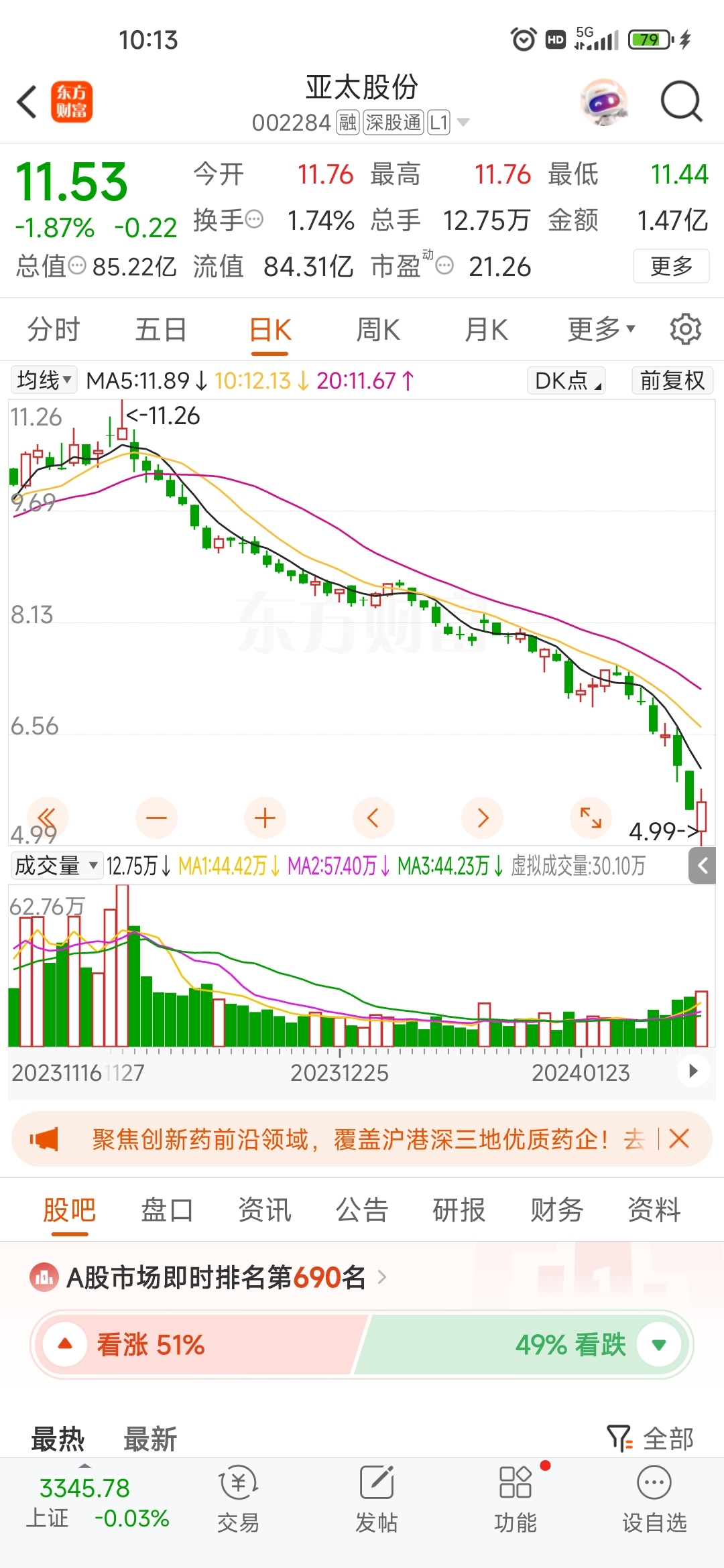Tap the L1 level tag
This screenshot has width=724, height=1568.
click(439, 123)
